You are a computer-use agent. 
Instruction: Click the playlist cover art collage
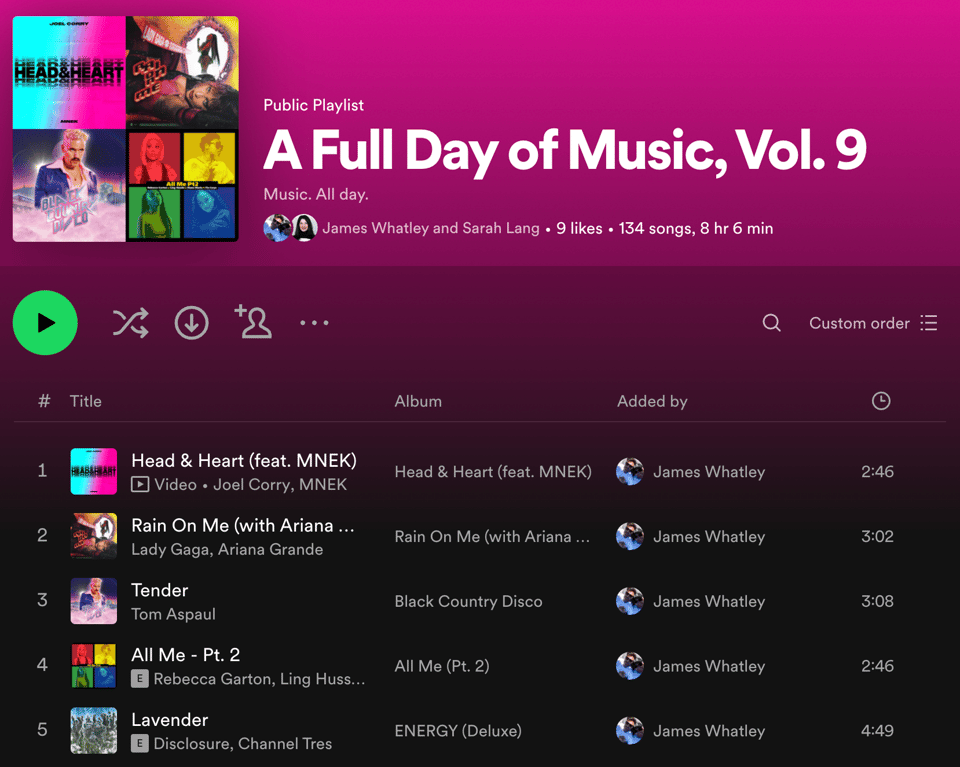[126, 129]
